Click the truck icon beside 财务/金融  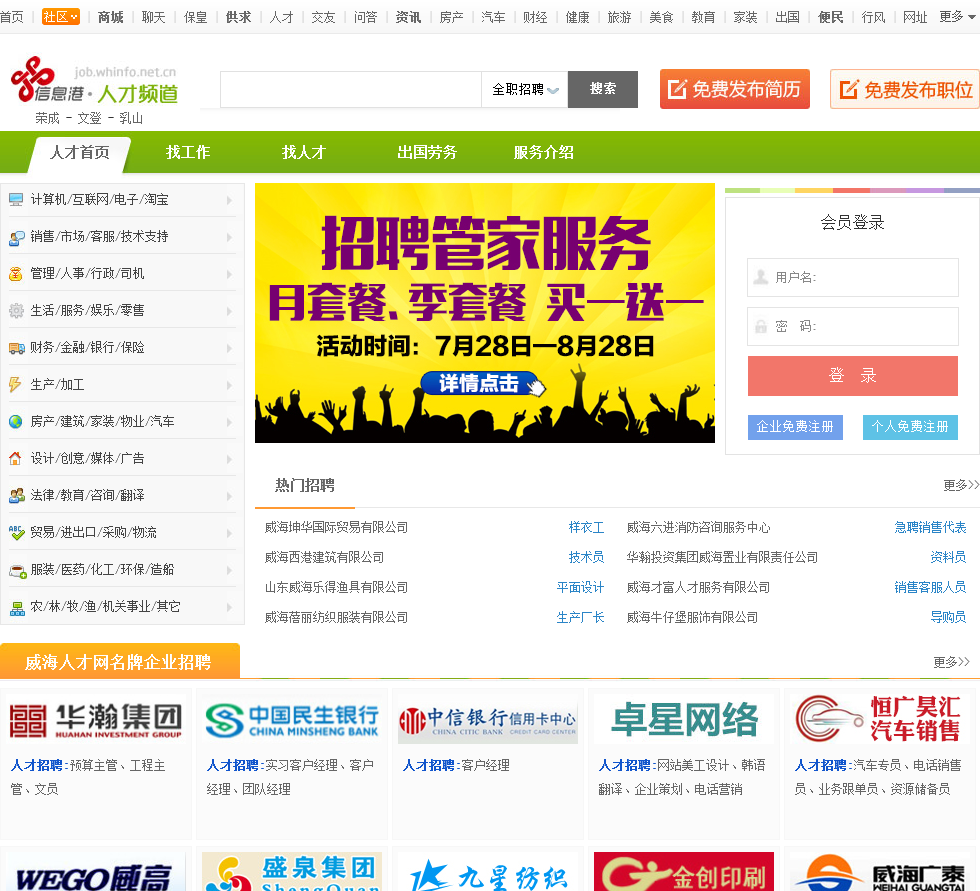pyautogui.click(x=16, y=348)
